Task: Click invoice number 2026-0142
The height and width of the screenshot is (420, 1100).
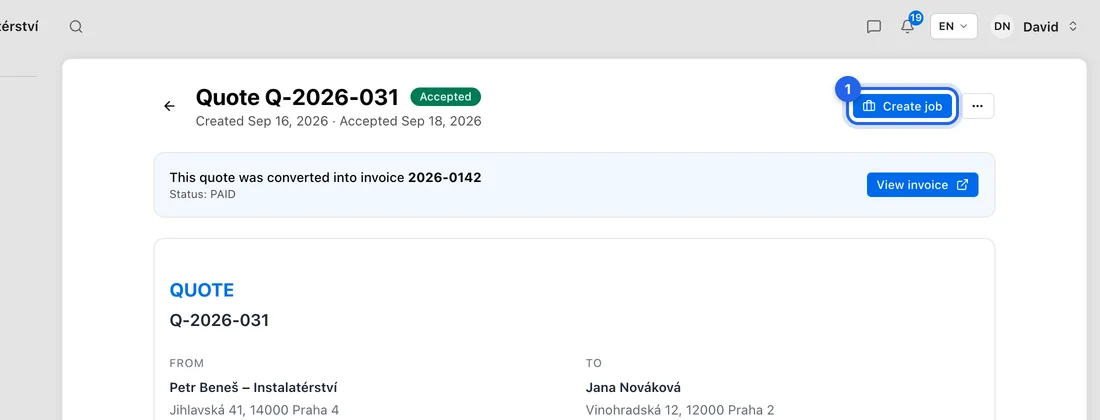Action: [x=445, y=177]
